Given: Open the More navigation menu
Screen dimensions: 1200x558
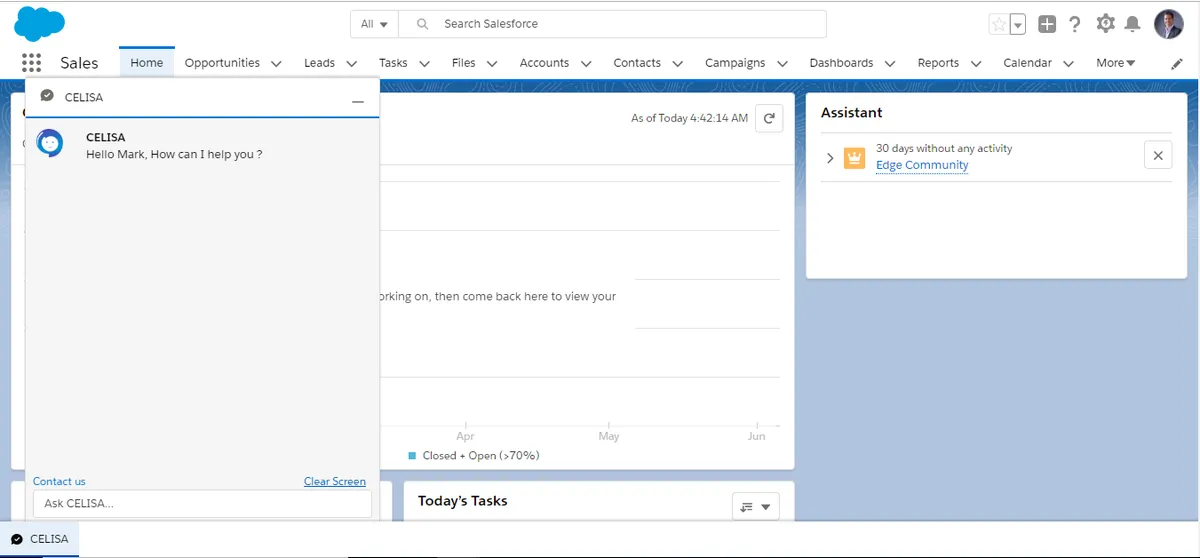Looking at the screenshot, I should (1115, 62).
